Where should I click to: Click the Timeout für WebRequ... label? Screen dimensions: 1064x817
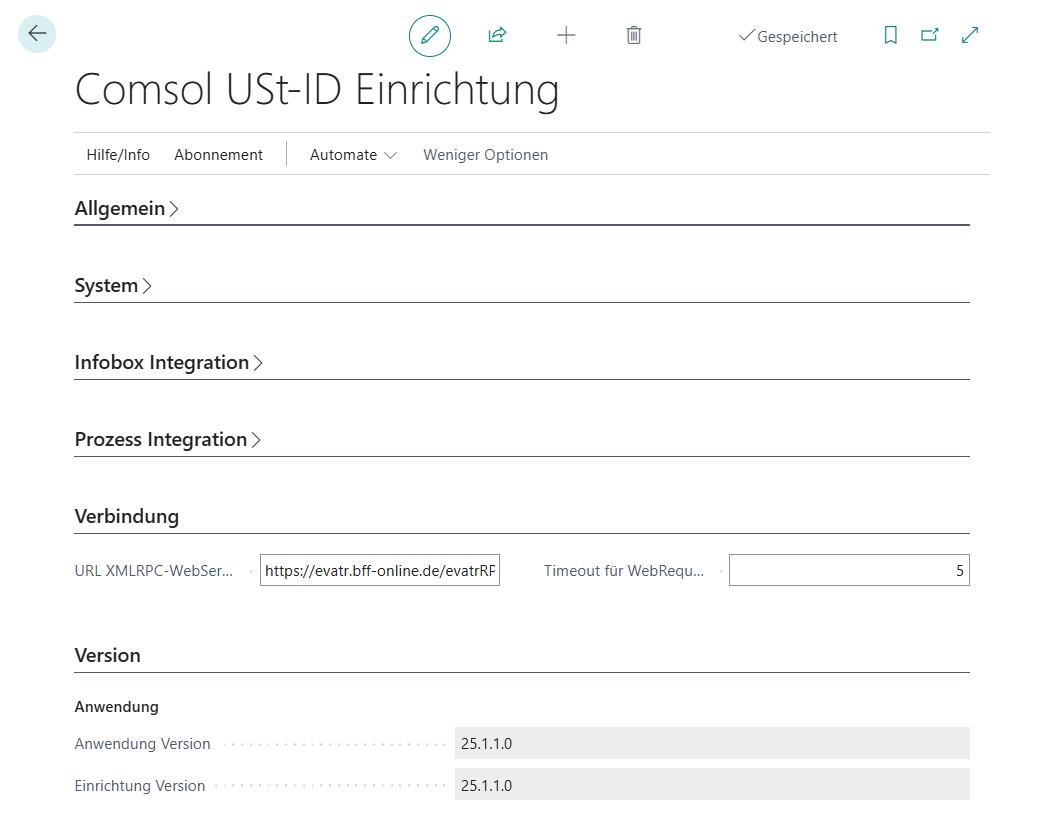tap(624, 571)
